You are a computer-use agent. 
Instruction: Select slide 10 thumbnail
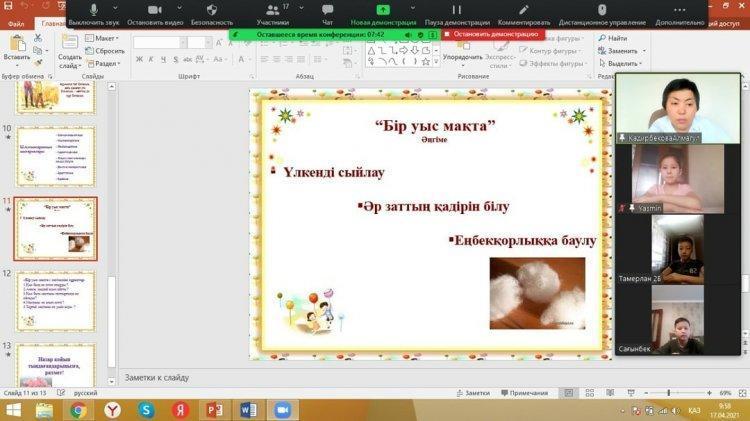tap(56, 156)
